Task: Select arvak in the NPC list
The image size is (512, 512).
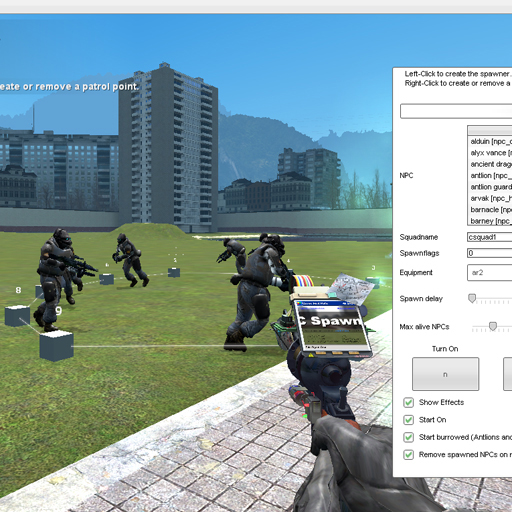Action: pyautogui.click(x=490, y=198)
